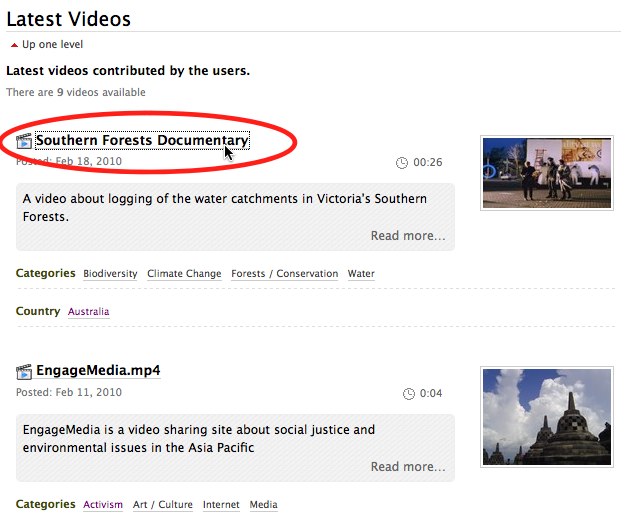Click Read more under Southern Forests description

click(408, 236)
